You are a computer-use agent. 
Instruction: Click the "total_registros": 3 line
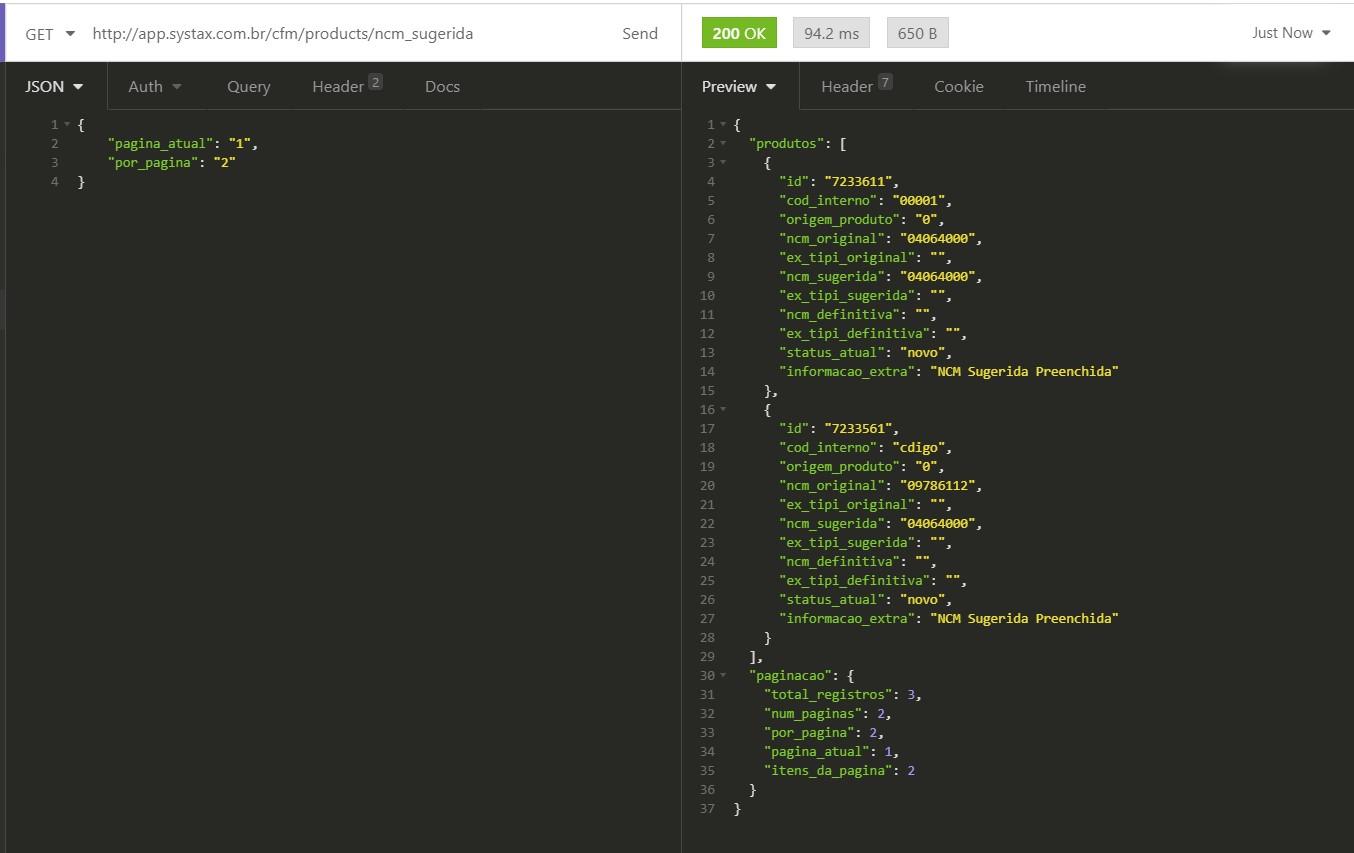(x=842, y=695)
